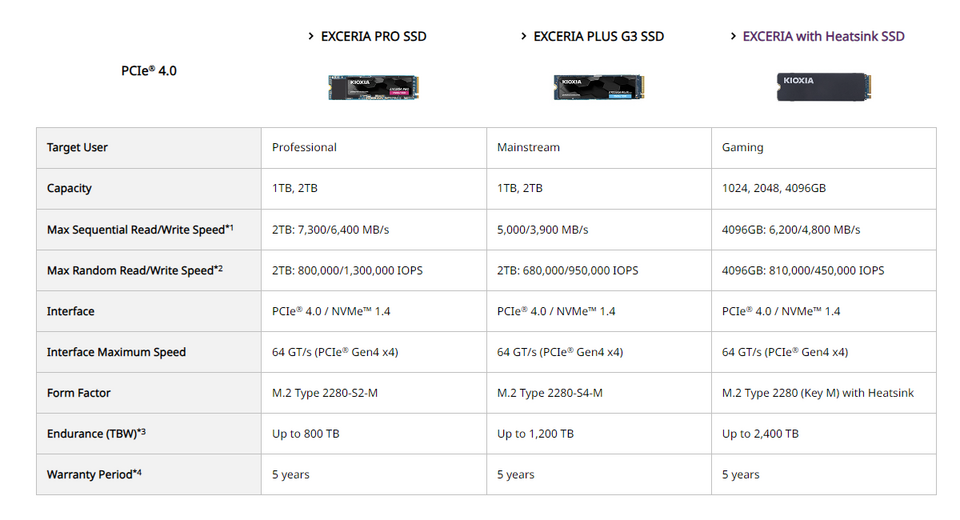Click footnote *4 on Warranty Period
Image resolution: width=960 pixels, height=520 pixels.
[137, 472]
